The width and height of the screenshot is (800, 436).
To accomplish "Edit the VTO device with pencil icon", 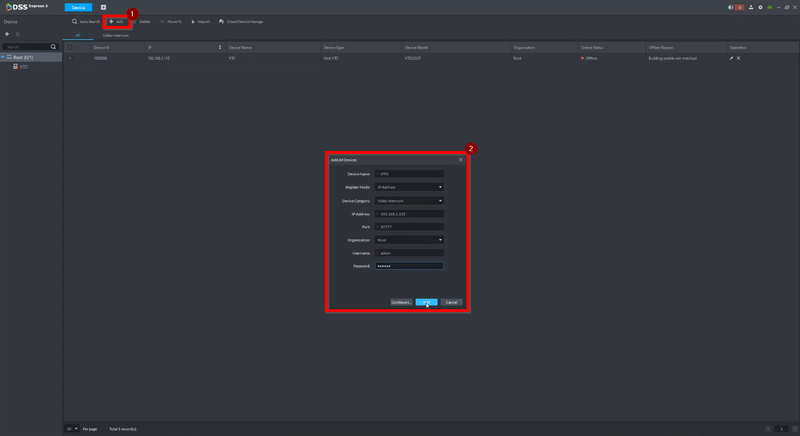I will (x=731, y=58).
